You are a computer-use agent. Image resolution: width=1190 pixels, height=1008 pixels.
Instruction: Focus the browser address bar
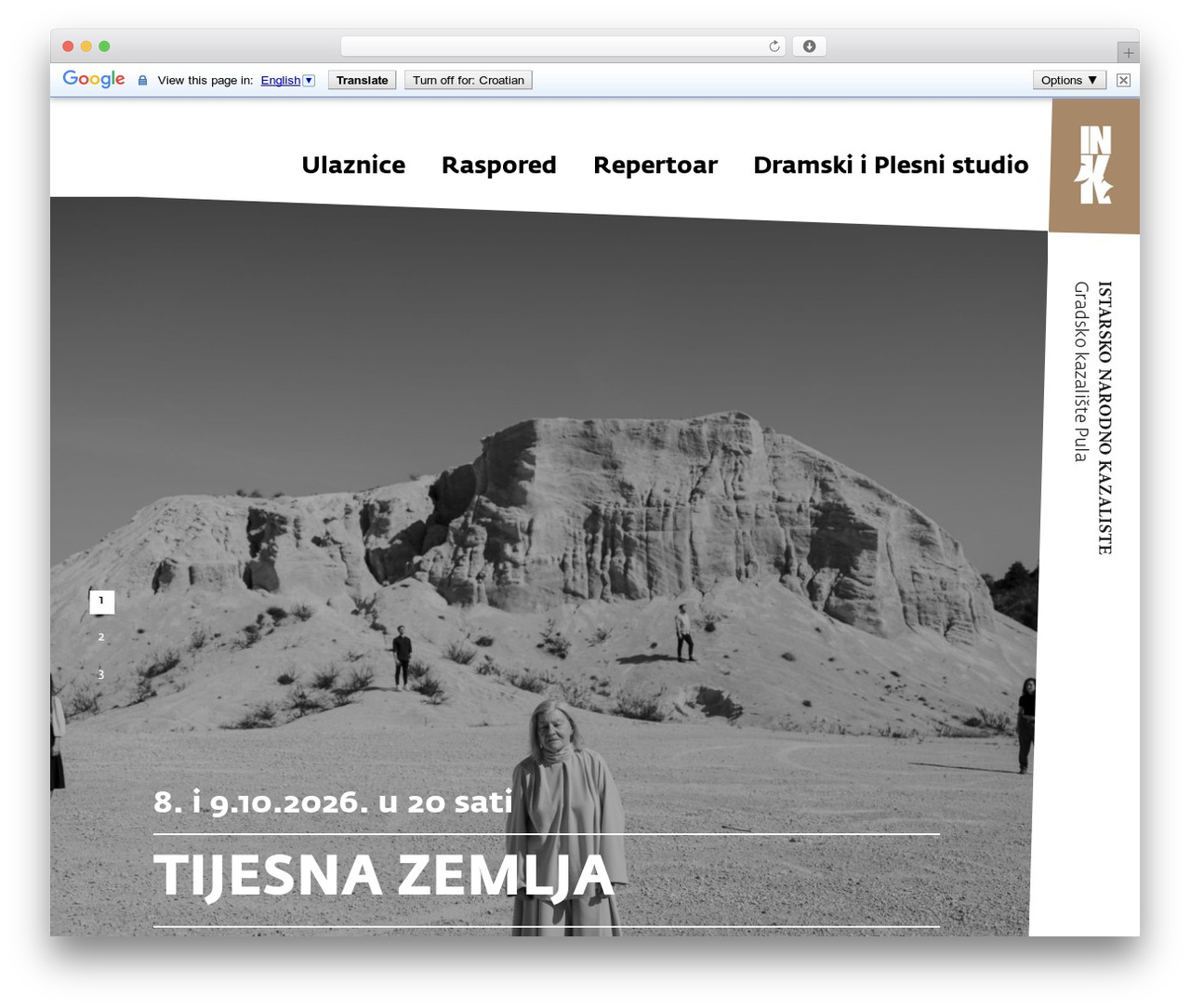point(562,46)
